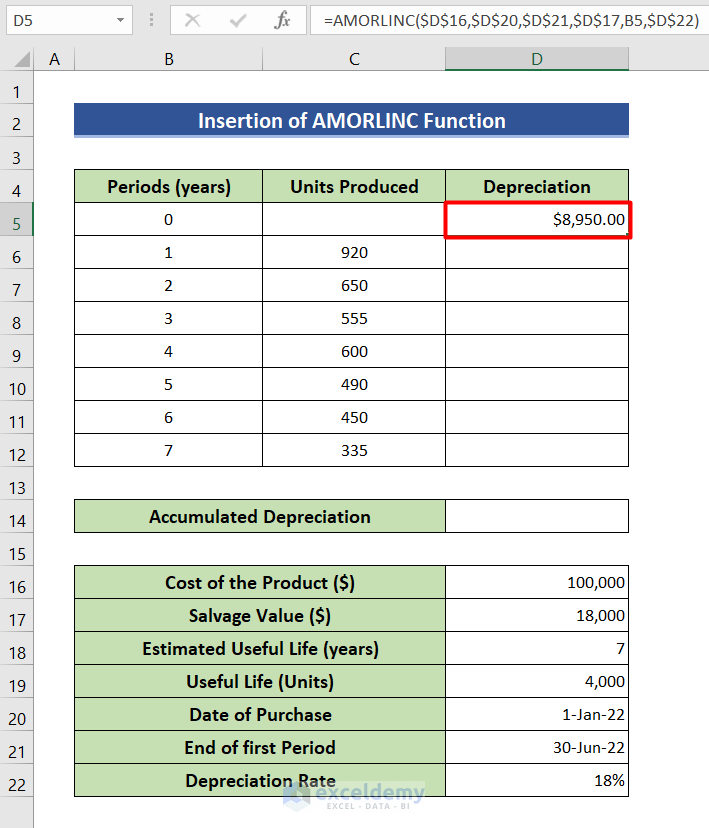Image resolution: width=709 pixels, height=828 pixels.
Task: Select the Units Produced header cell
Action: [354, 186]
